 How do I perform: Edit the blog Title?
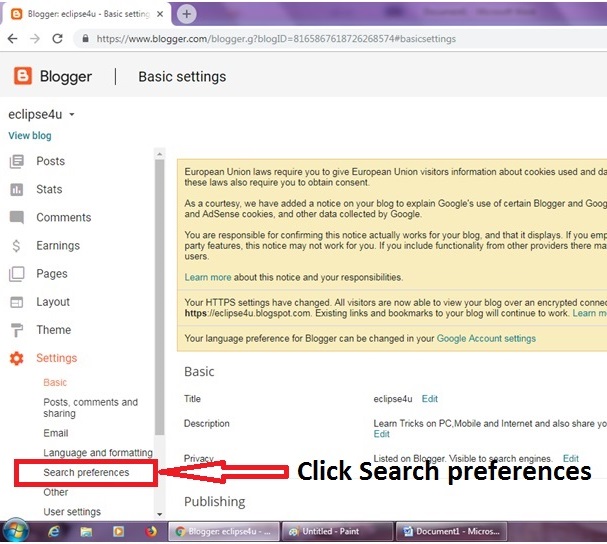point(430,399)
